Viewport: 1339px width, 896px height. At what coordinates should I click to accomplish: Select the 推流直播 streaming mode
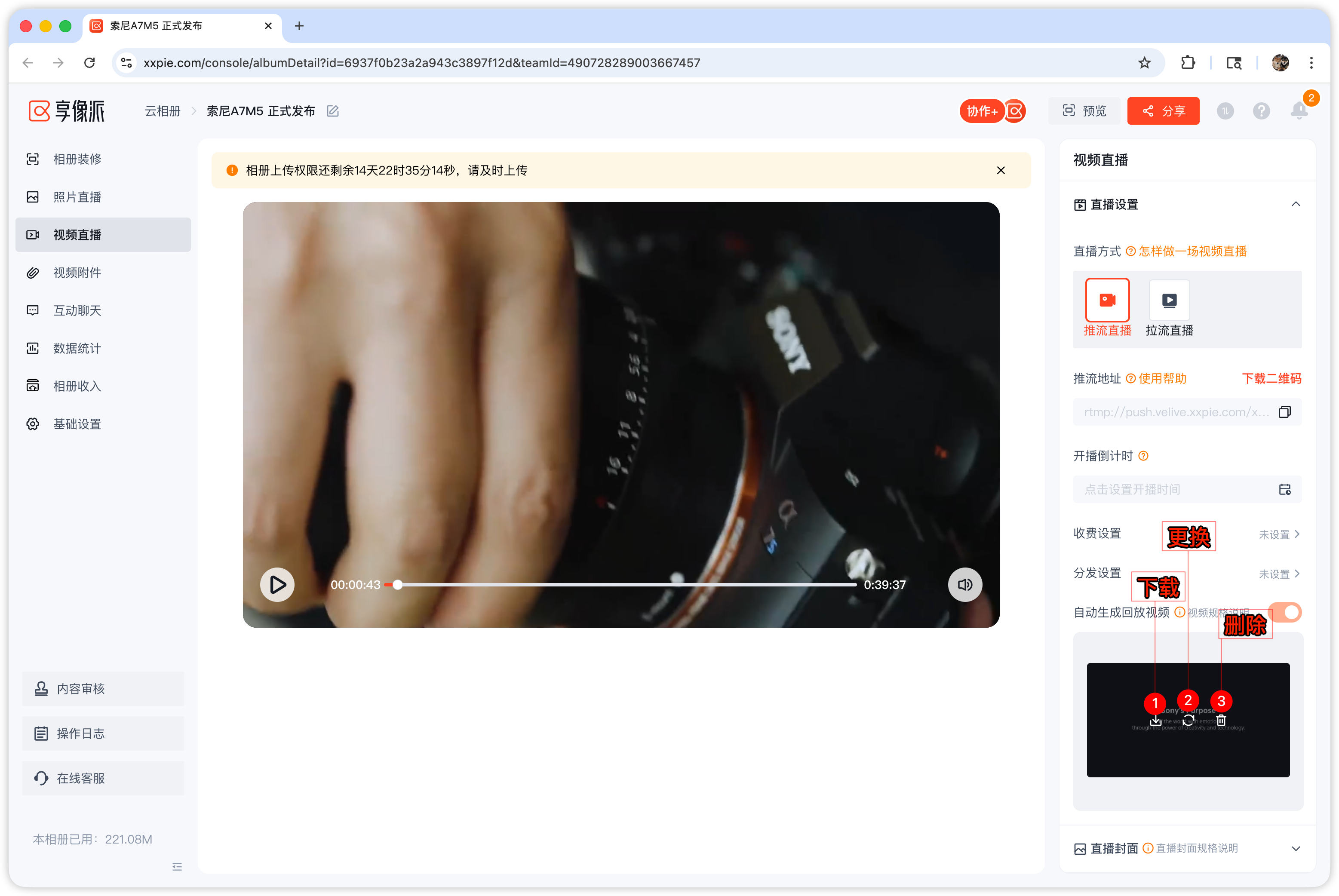point(1107,301)
